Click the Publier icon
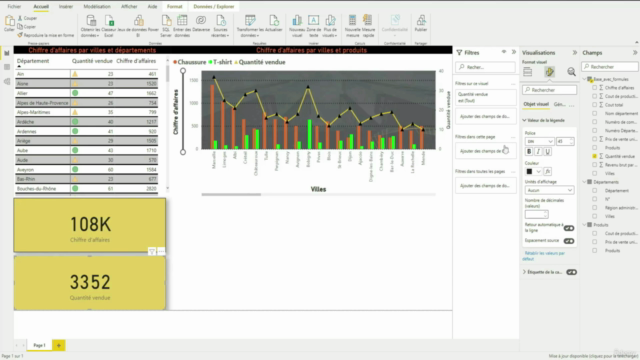The width and height of the screenshot is (640, 360). pos(421,20)
